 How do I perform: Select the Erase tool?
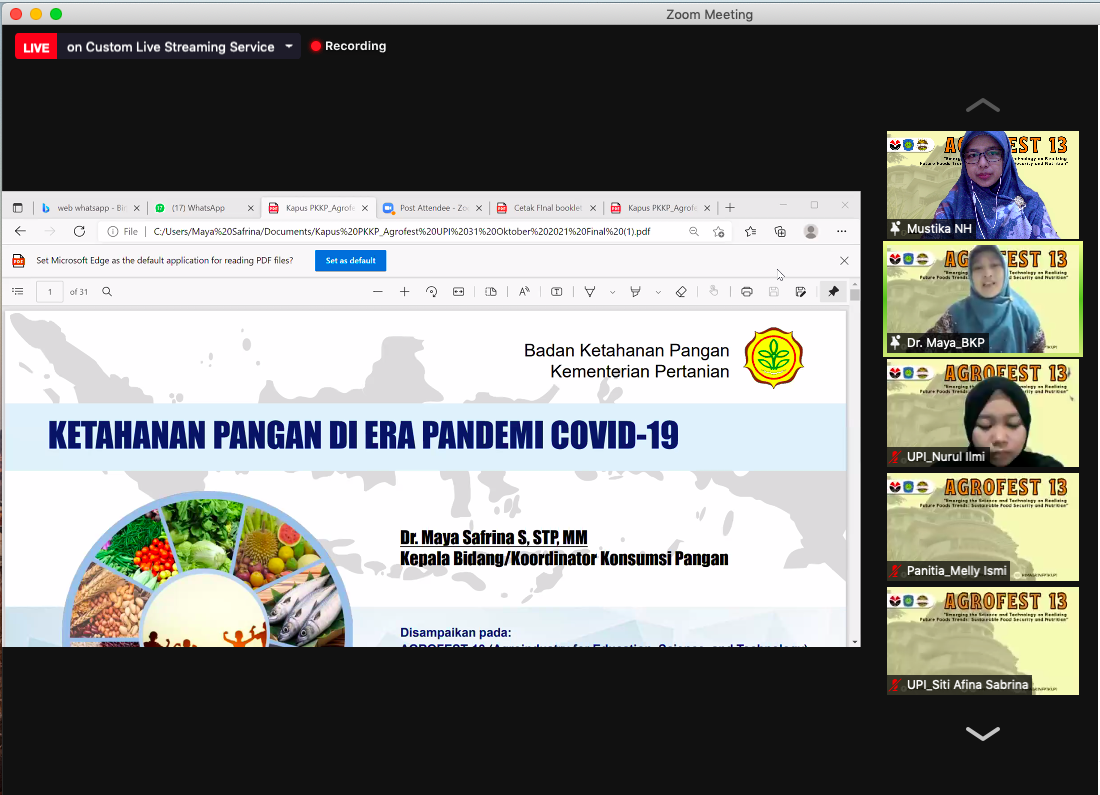(681, 292)
